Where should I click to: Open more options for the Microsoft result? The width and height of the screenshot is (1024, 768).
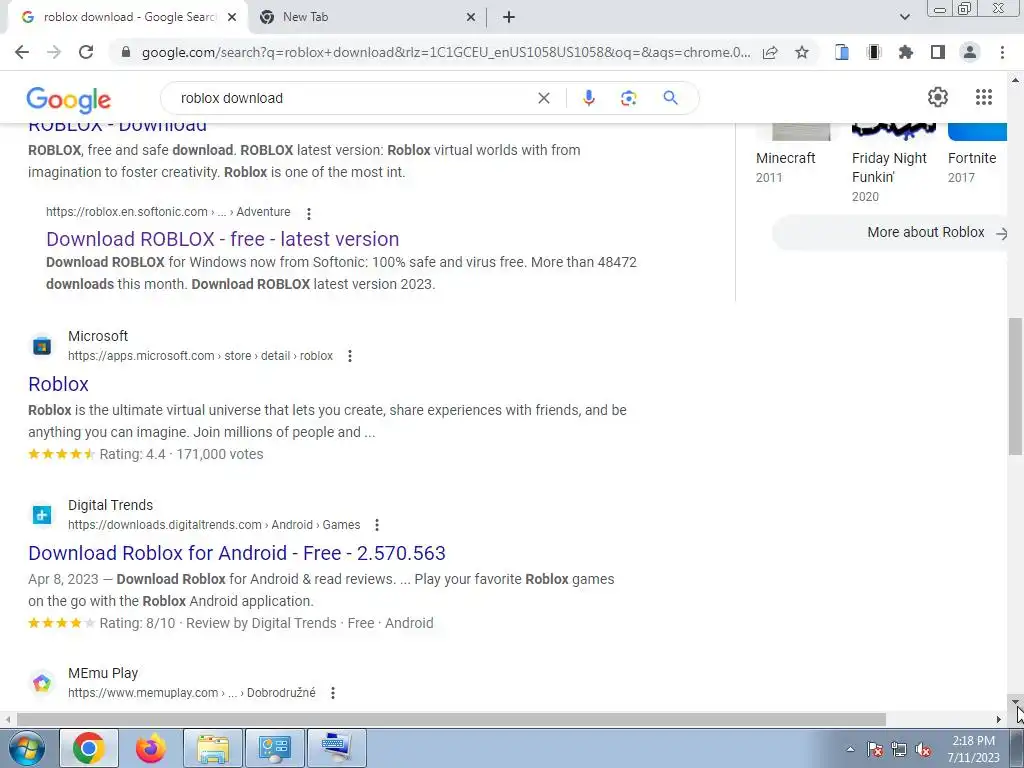tap(350, 356)
